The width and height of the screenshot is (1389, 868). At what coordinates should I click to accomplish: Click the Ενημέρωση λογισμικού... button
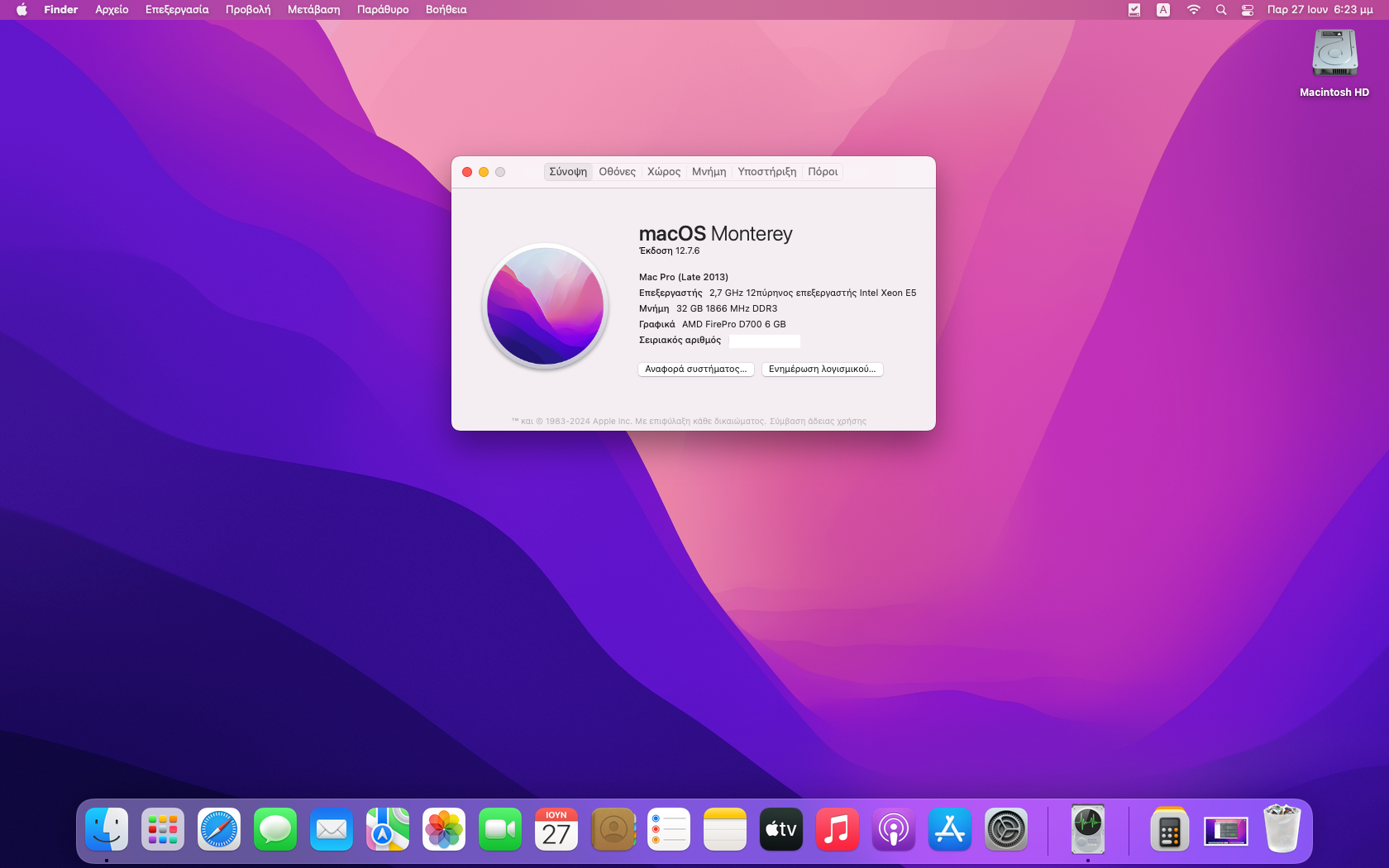(823, 370)
